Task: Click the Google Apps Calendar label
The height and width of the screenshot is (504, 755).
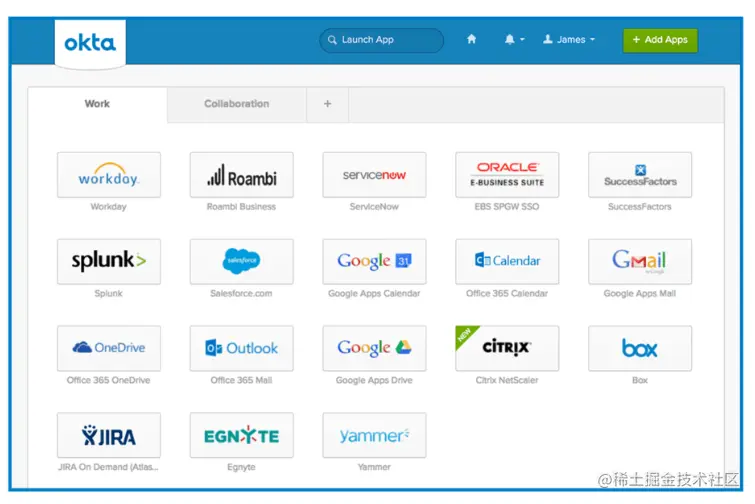Action: (x=374, y=293)
